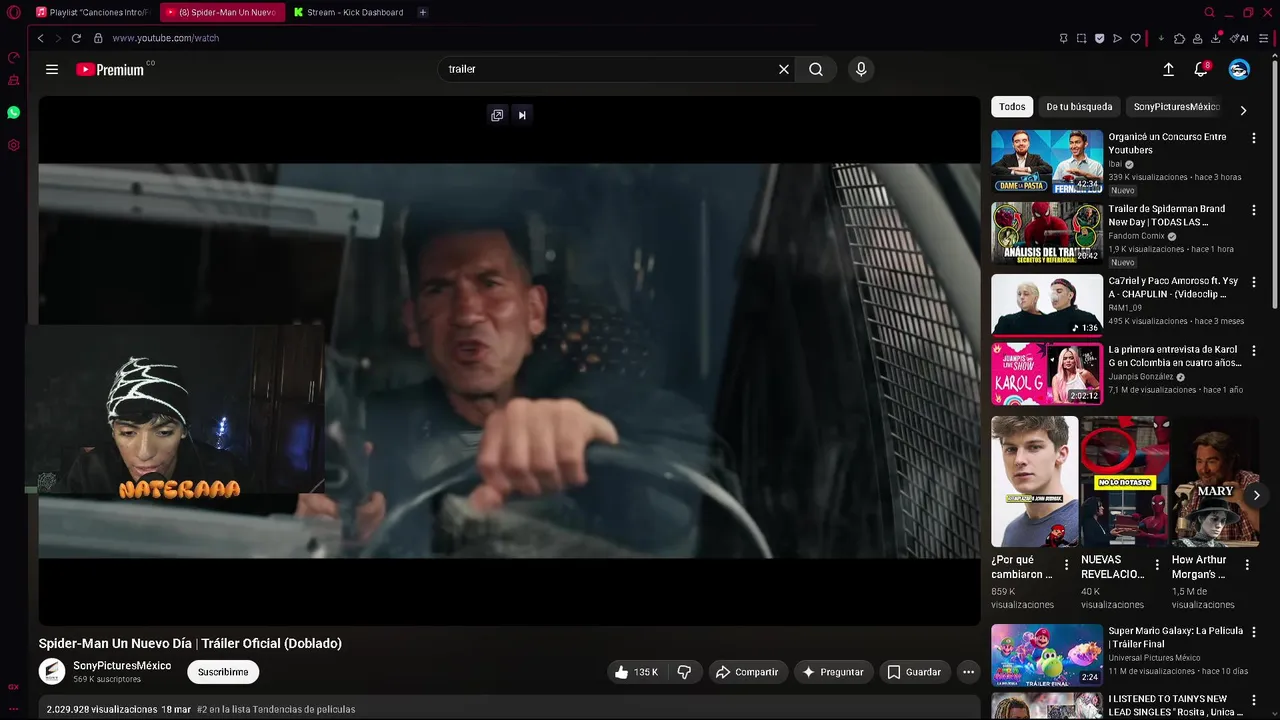Take a snapshot with the capture icon

point(1081,38)
